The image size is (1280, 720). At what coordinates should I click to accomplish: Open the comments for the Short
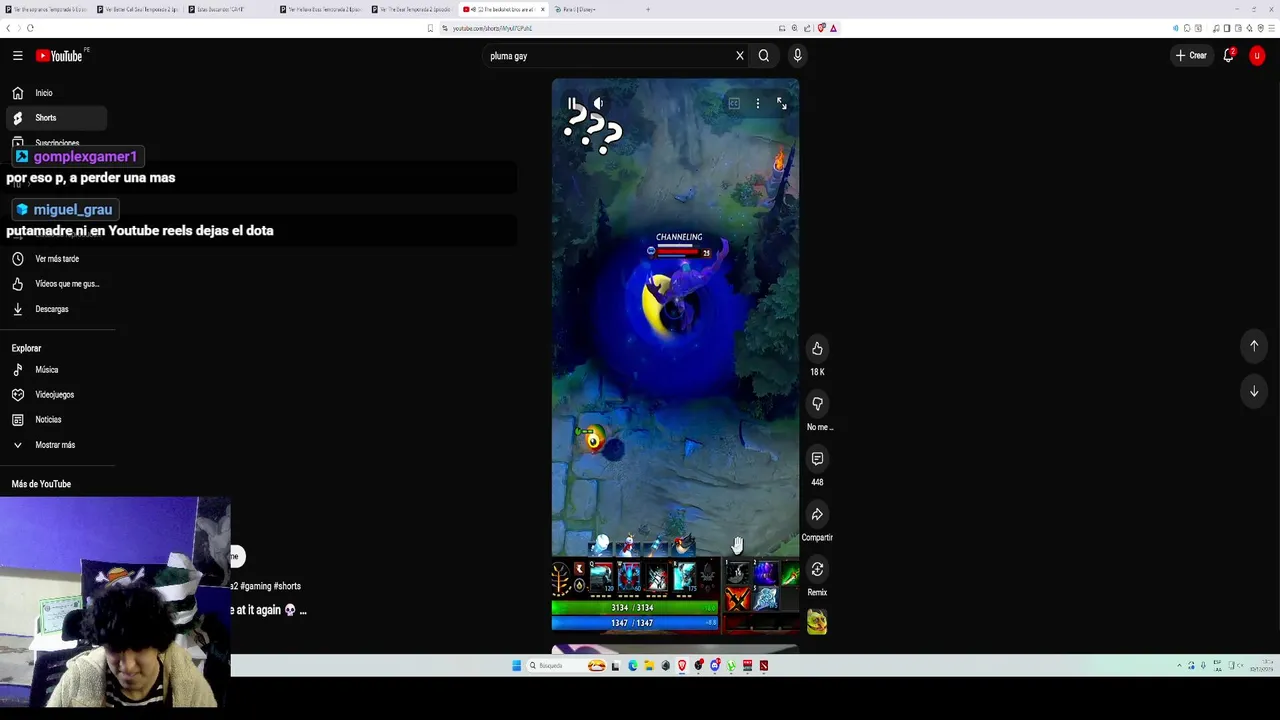pos(817,458)
